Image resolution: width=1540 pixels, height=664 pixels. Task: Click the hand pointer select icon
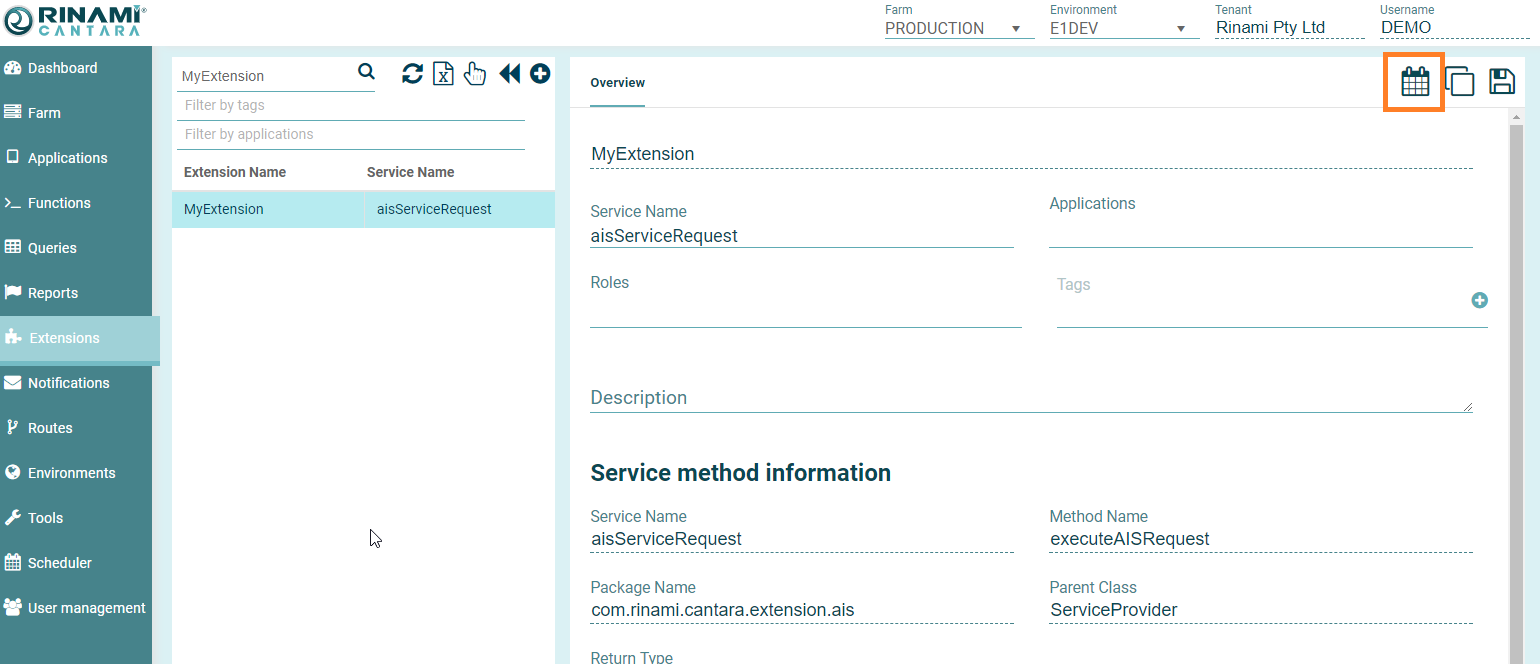(475, 73)
